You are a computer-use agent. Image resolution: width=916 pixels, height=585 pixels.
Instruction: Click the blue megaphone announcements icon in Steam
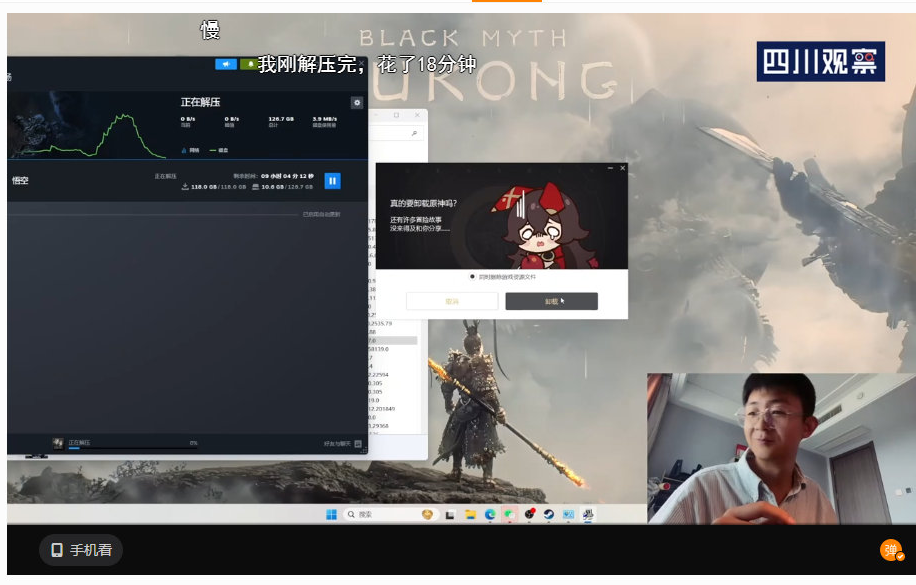pos(225,64)
